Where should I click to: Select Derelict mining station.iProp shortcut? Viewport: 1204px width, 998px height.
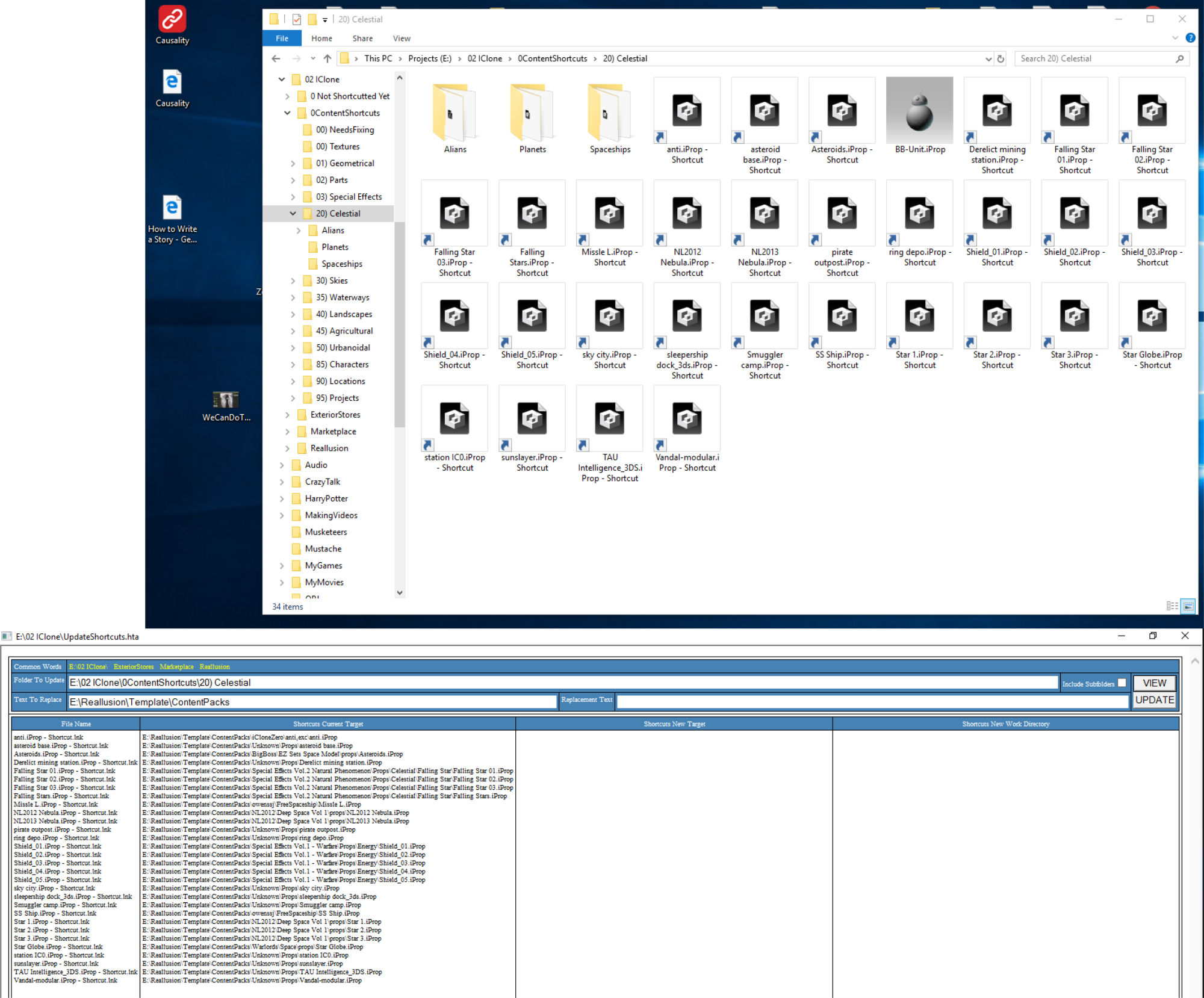(997, 126)
